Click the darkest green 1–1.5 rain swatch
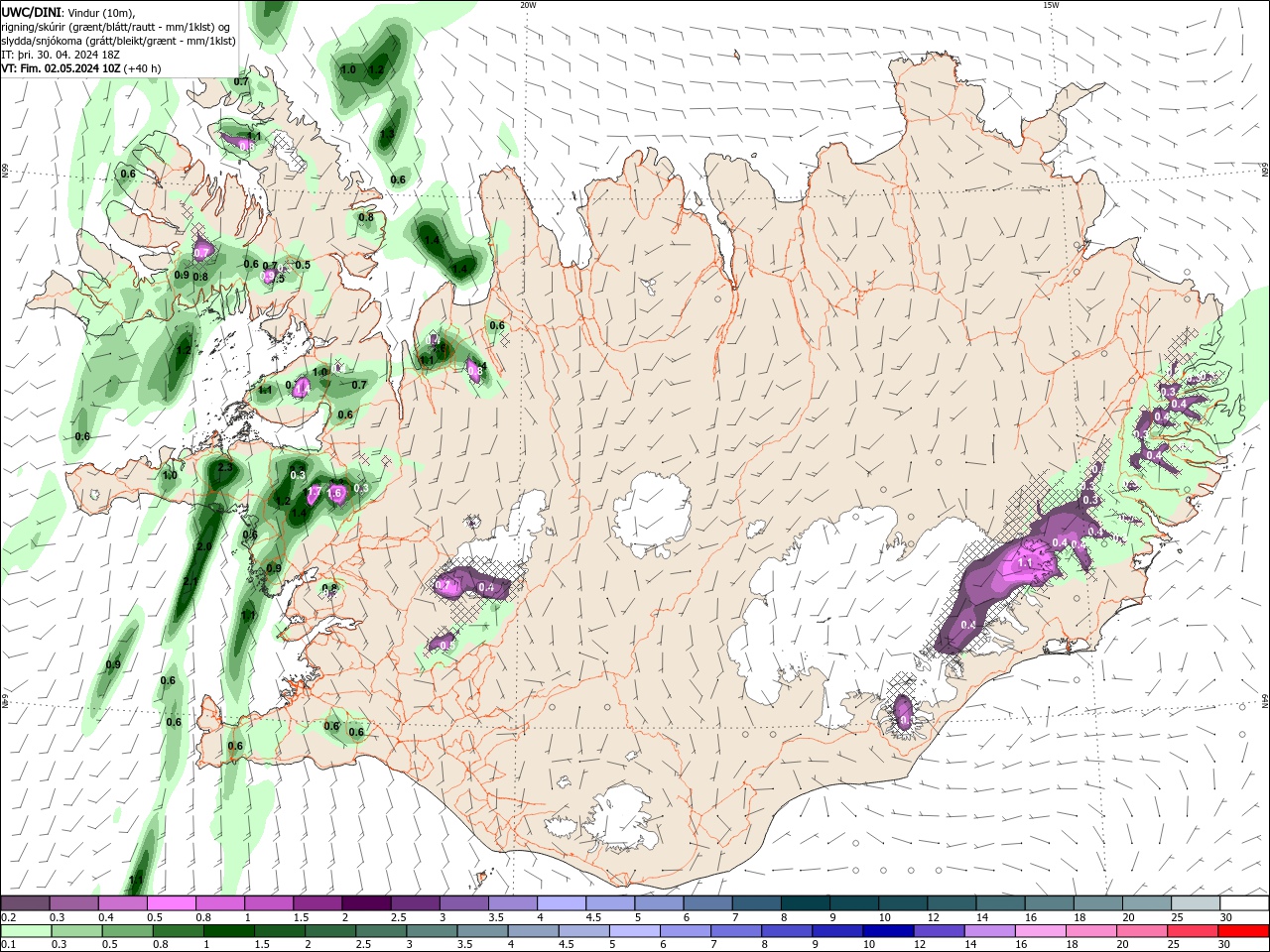The width and height of the screenshot is (1270, 952). (228, 931)
